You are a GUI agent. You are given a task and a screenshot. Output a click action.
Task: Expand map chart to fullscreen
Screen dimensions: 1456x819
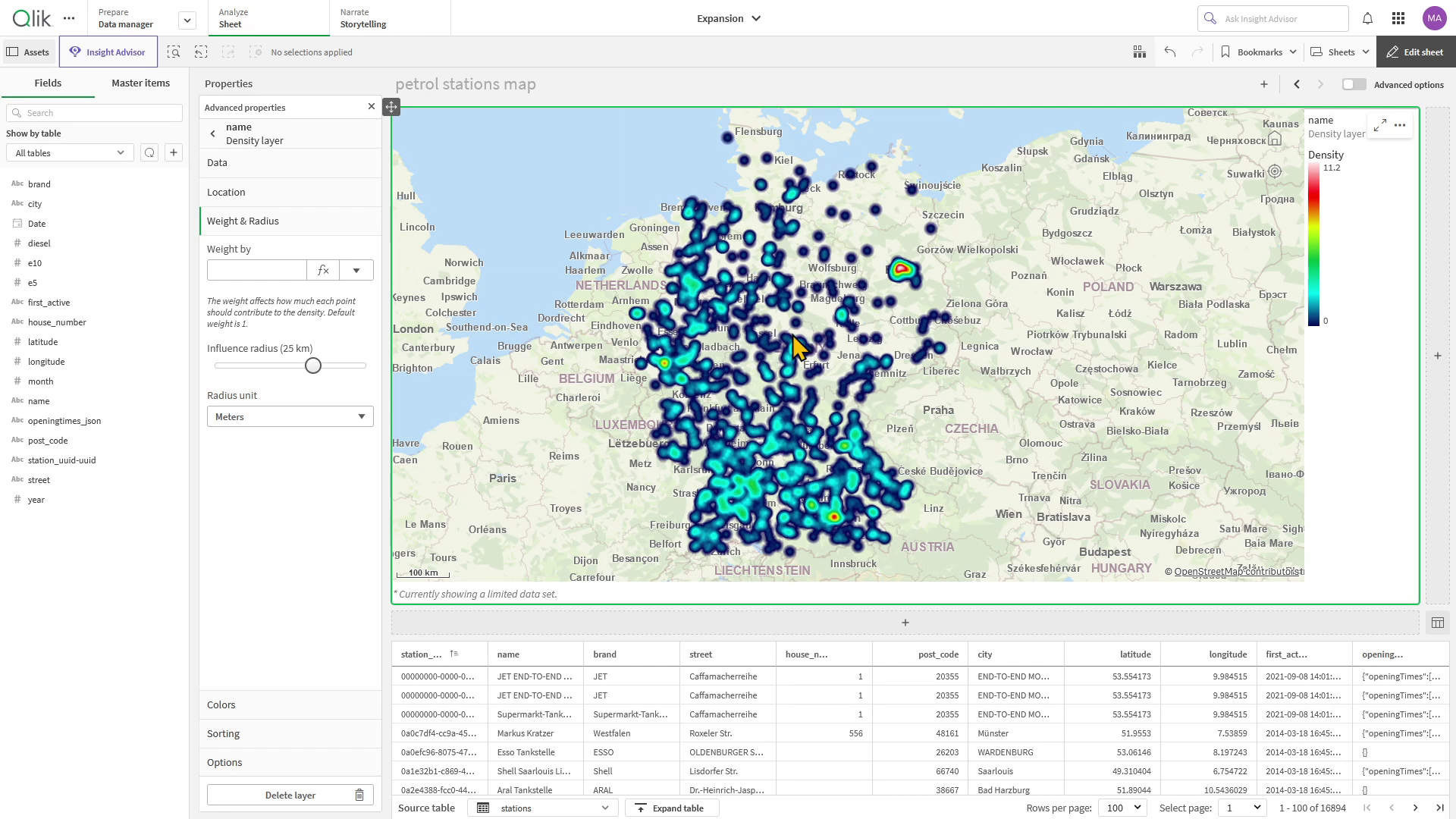(x=1380, y=125)
